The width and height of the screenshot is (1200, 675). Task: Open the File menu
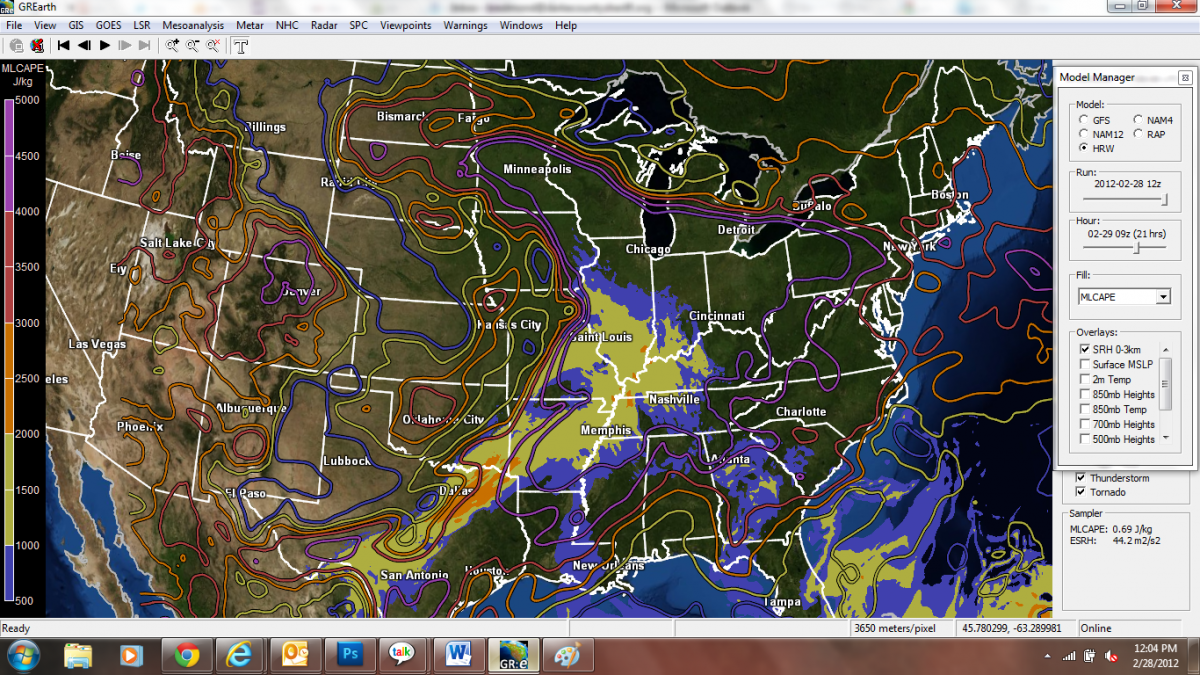pyautogui.click(x=14, y=25)
